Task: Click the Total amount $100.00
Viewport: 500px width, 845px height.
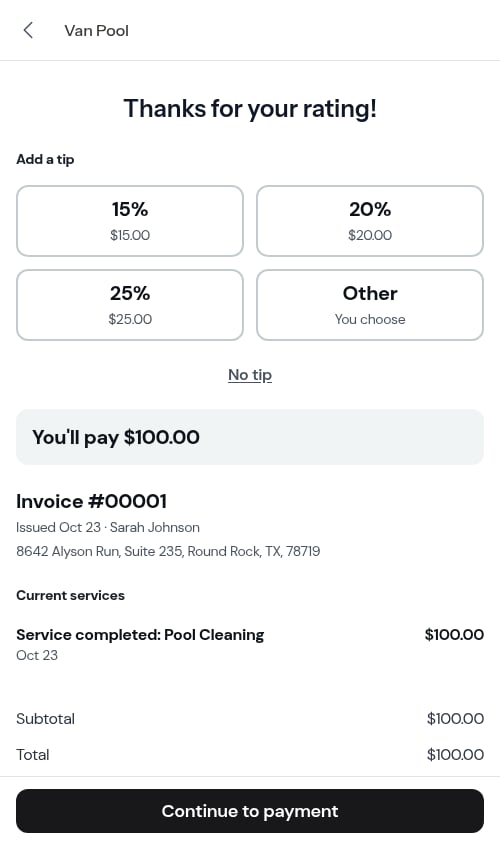Action: pyautogui.click(x=455, y=754)
